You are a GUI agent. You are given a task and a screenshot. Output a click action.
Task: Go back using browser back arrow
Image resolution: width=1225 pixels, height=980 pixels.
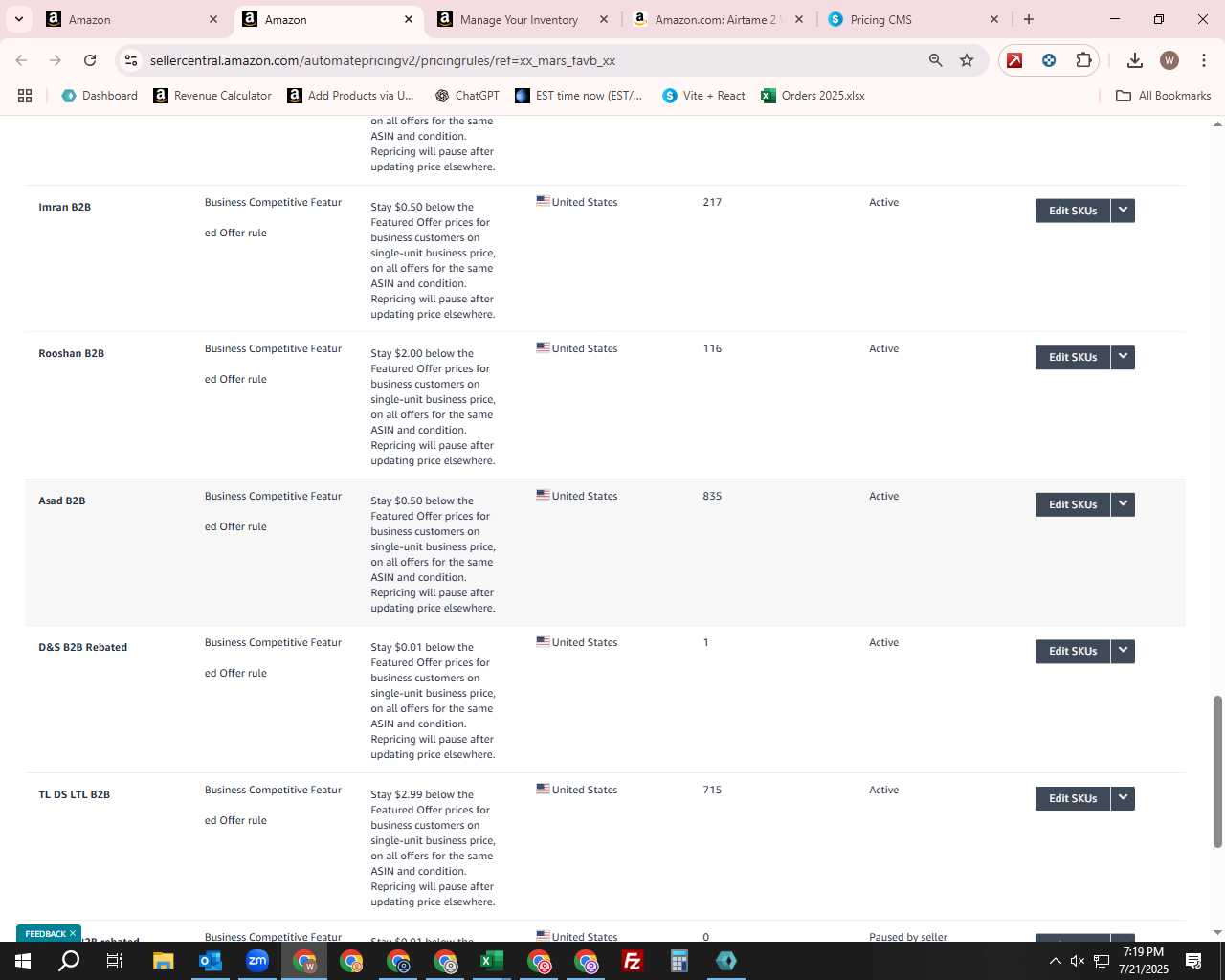tap(21, 60)
